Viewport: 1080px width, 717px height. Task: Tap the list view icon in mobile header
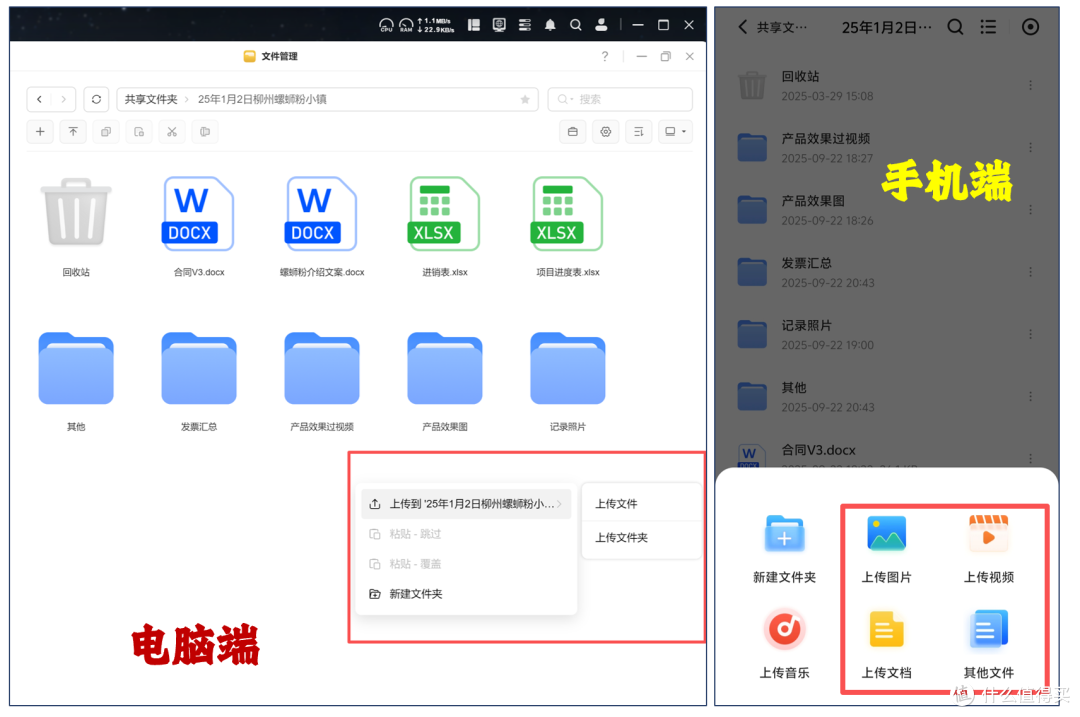point(988,27)
